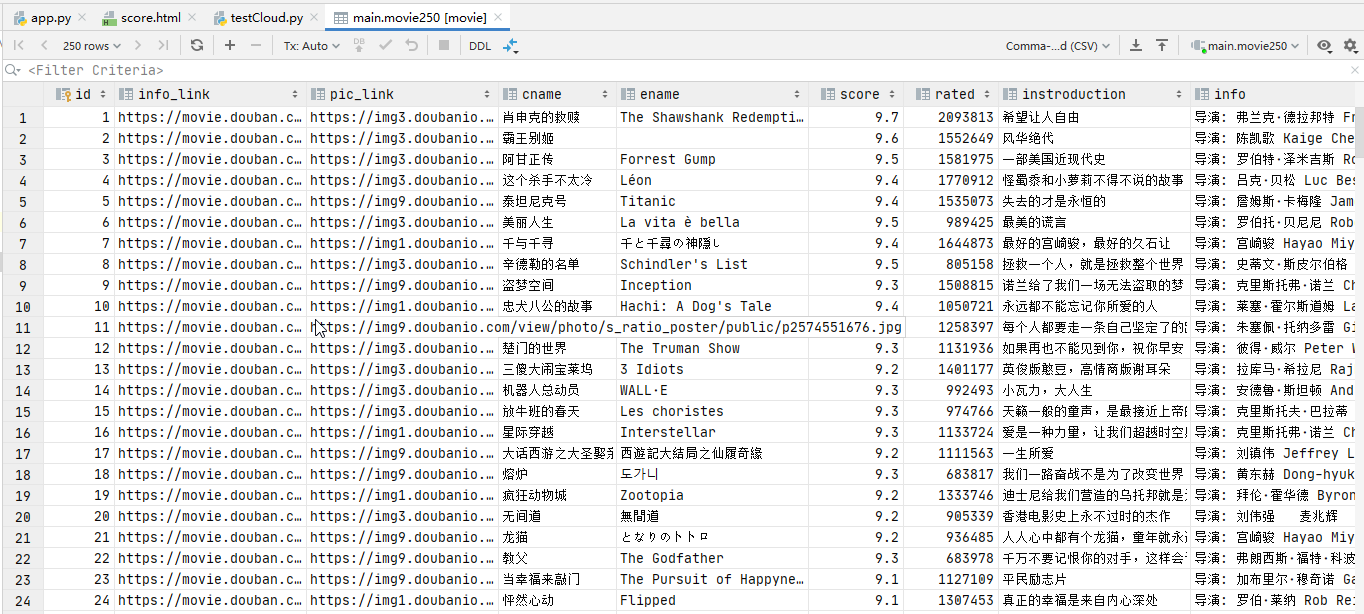This screenshot has height=614, width=1364.
Task: Open the Tx: Auto transaction mode dropdown
Action: coord(311,46)
